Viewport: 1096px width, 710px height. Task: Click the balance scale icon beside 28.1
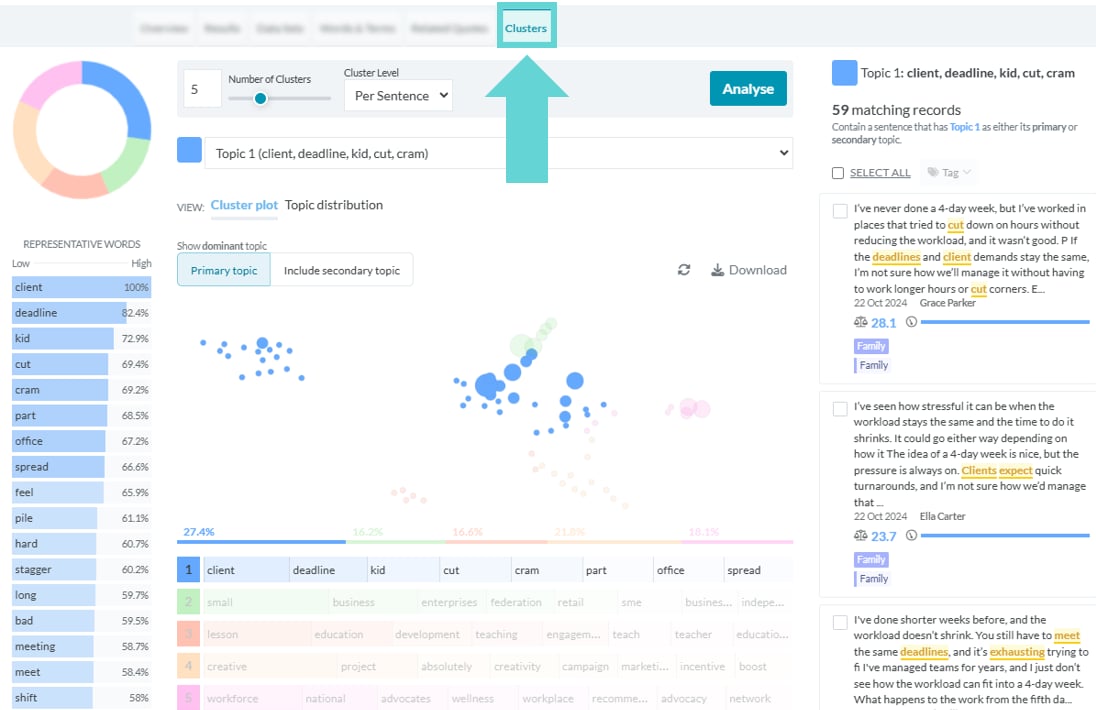pyautogui.click(x=860, y=322)
